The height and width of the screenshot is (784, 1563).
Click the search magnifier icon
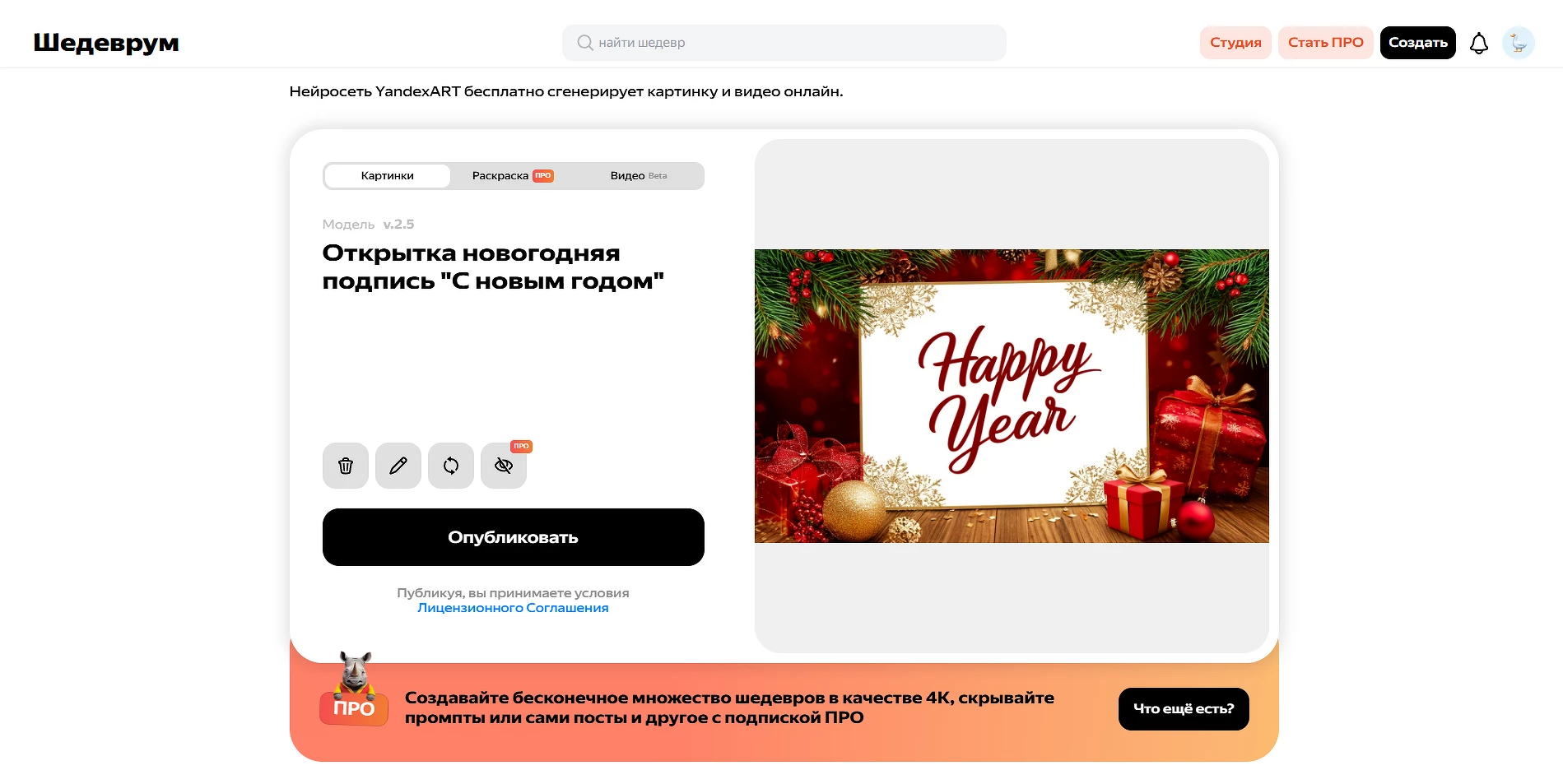pyautogui.click(x=585, y=43)
